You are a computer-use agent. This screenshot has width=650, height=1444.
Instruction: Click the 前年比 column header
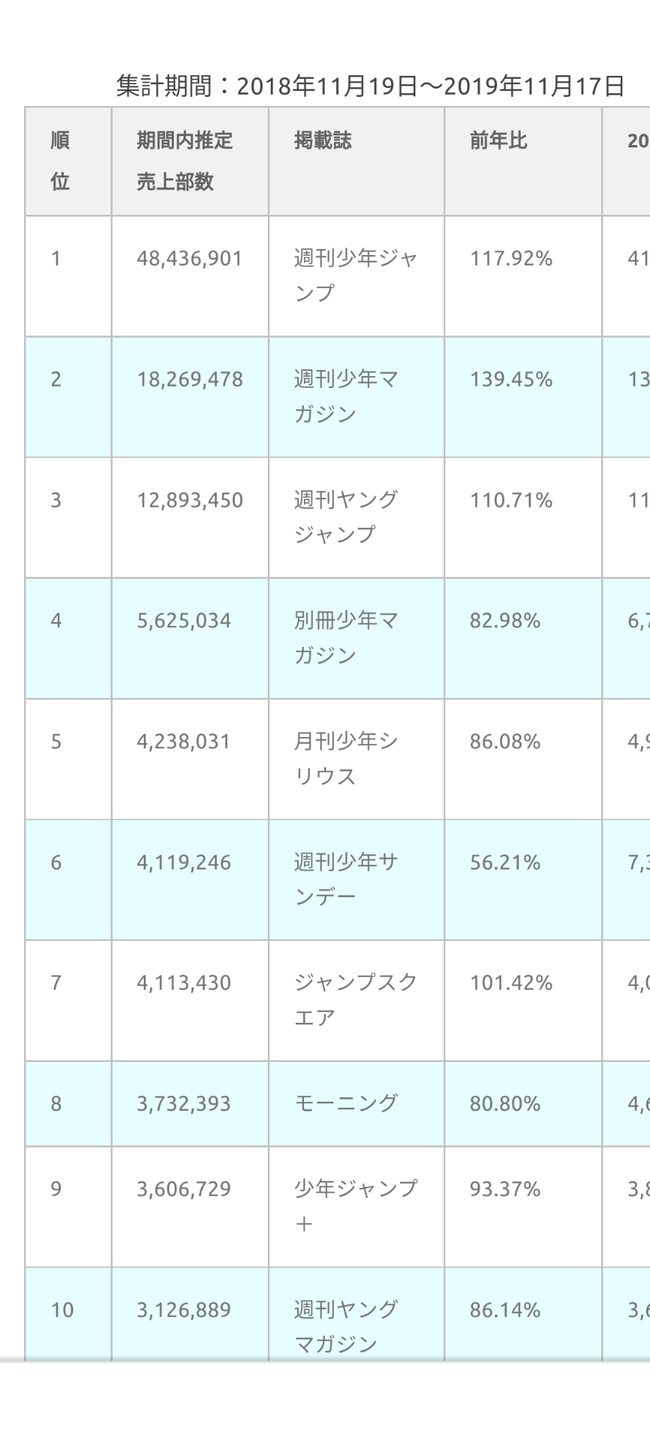point(523,161)
